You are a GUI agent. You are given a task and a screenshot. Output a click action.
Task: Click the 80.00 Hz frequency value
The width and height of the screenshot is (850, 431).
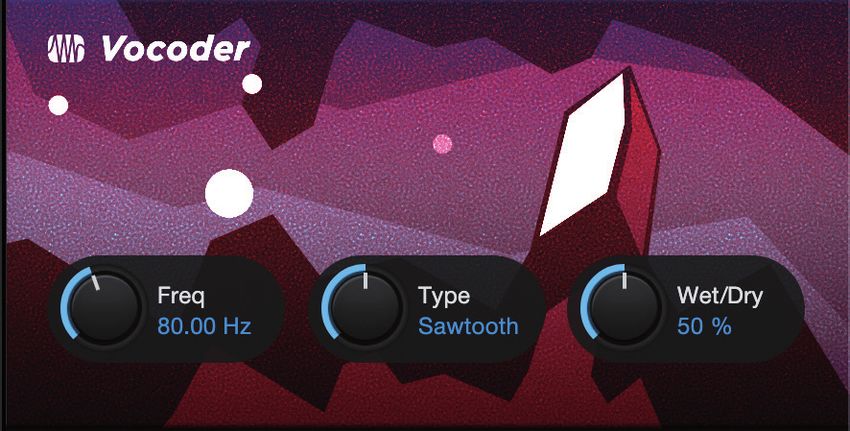(x=204, y=327)
